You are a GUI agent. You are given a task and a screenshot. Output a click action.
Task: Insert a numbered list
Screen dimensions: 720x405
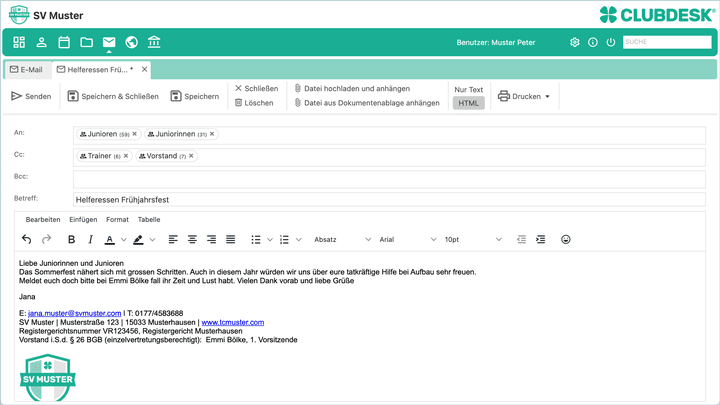click(284, 239)
